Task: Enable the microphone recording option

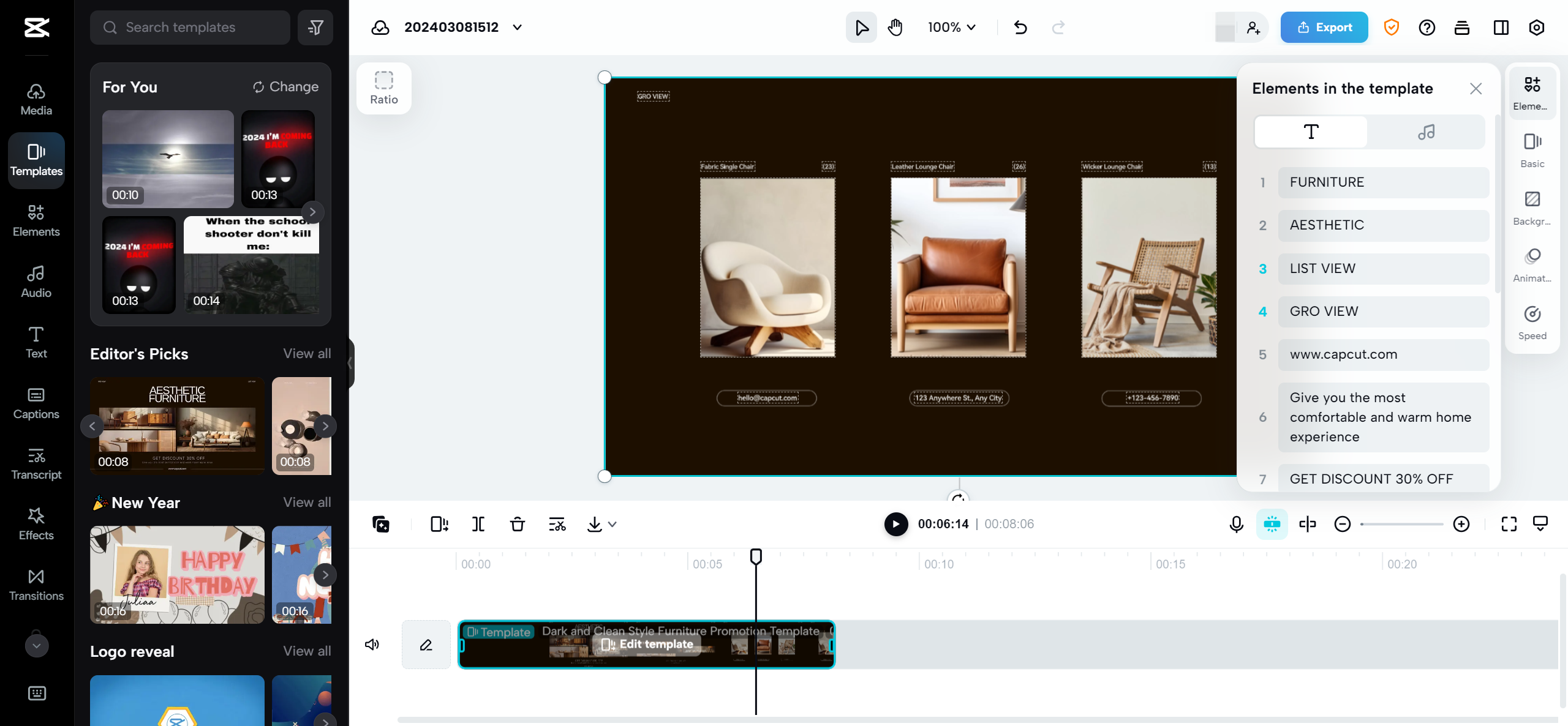Action: 1235,524
